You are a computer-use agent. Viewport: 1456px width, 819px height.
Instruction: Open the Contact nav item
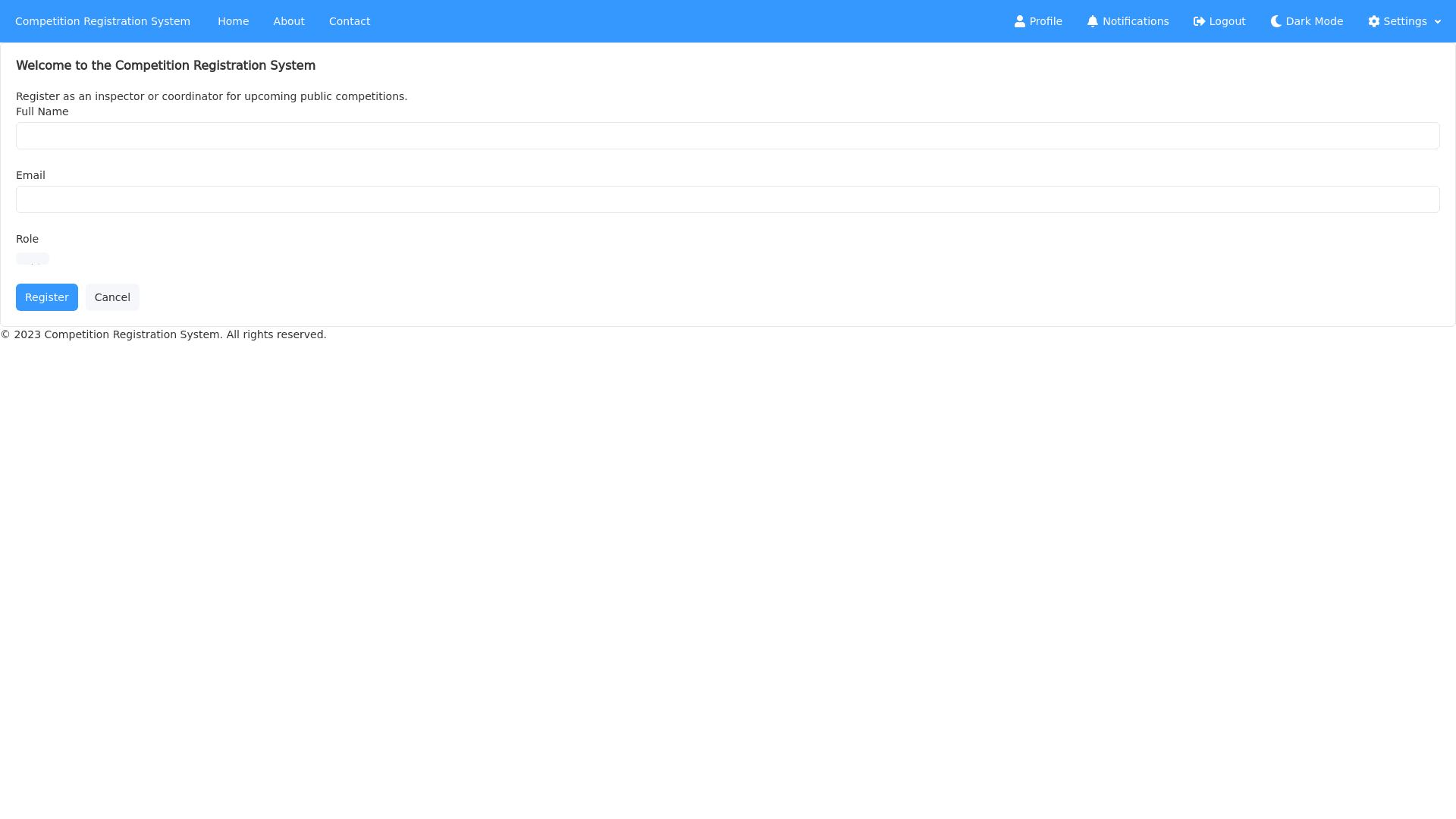(x=349, y=21)
